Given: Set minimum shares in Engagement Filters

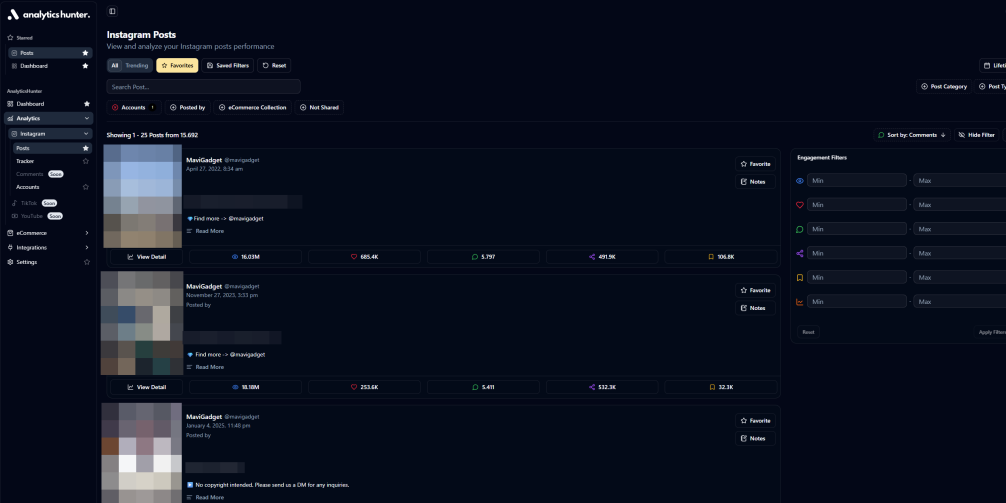Looking at the screenshot, I should 857,253.
